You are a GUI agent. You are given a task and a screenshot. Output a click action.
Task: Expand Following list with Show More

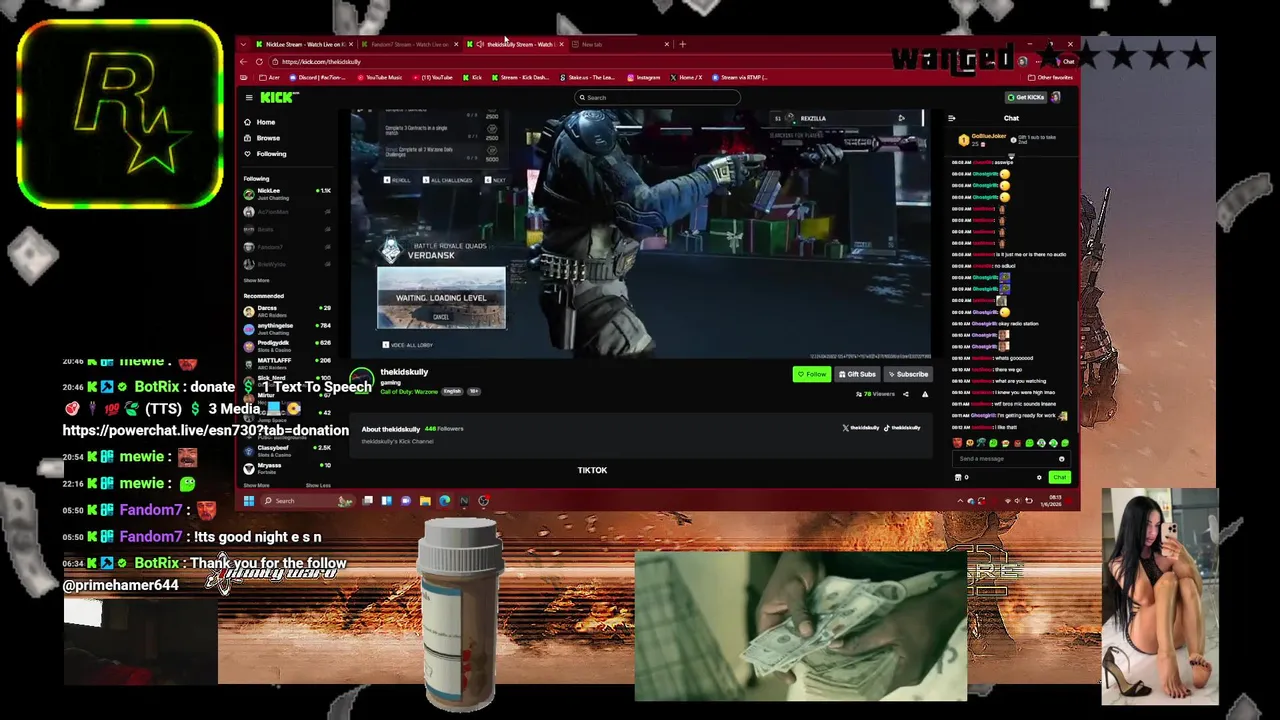click(256, 281)
